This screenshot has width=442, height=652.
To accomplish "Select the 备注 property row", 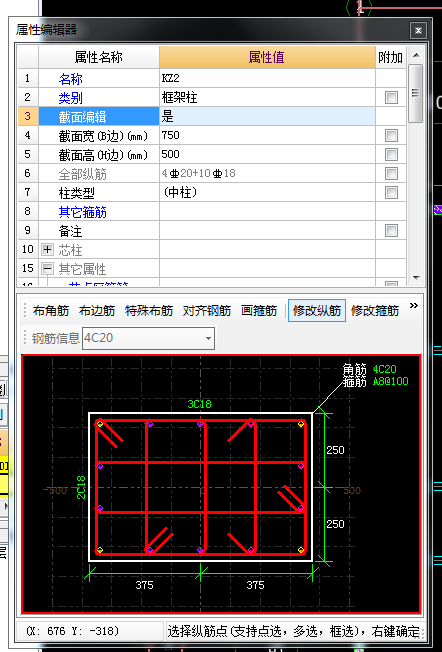I will pos(99,230).
